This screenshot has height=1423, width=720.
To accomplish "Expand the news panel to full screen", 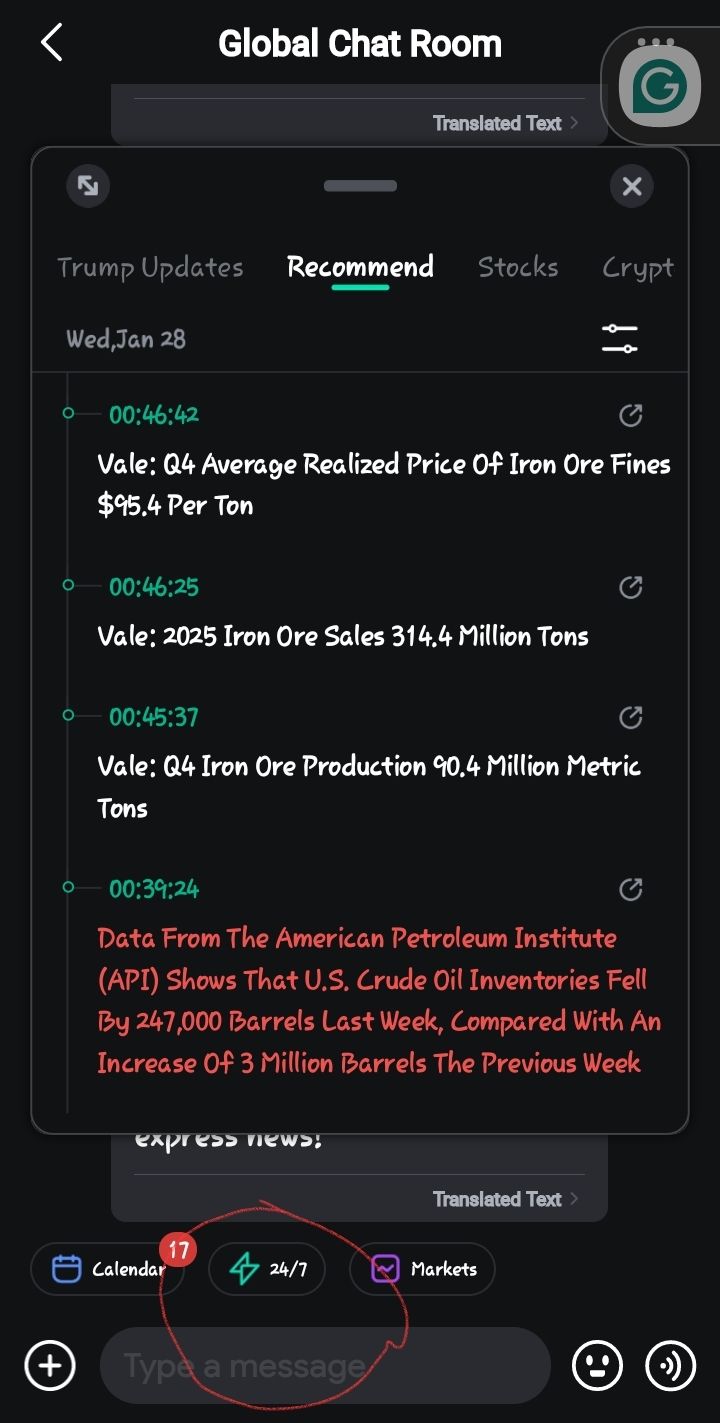I will (88, 186).
